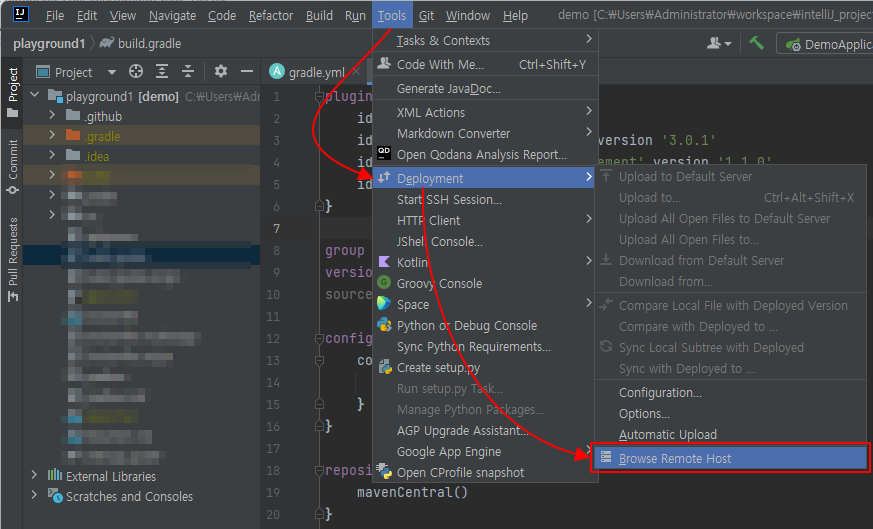Click the Collapse All icon in Project panel

click(x=188, y=71)
